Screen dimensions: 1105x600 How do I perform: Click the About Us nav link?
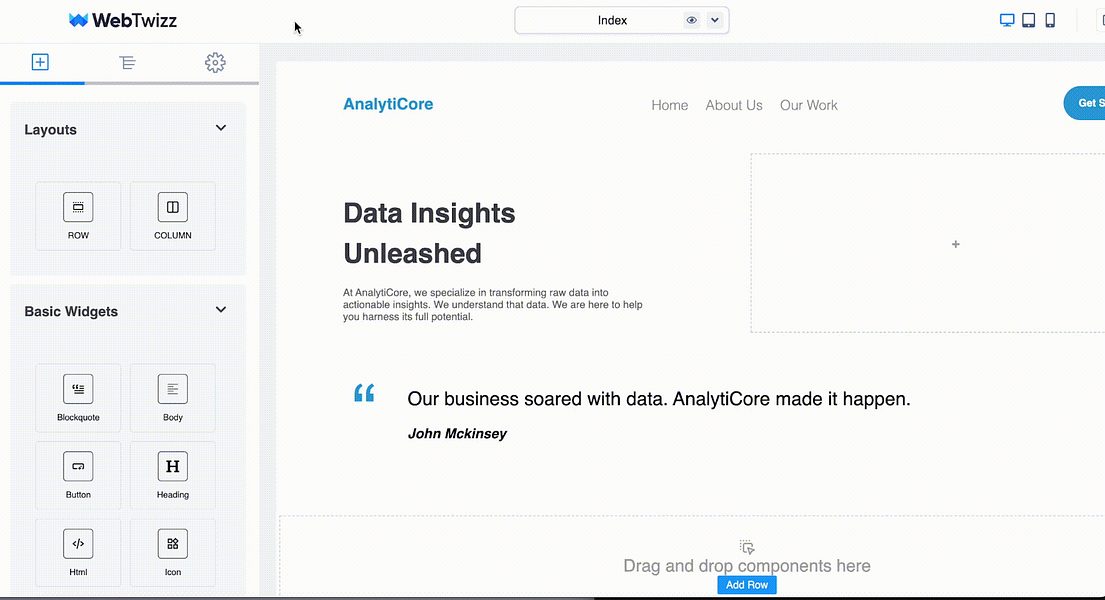click(x=734, y=105)
